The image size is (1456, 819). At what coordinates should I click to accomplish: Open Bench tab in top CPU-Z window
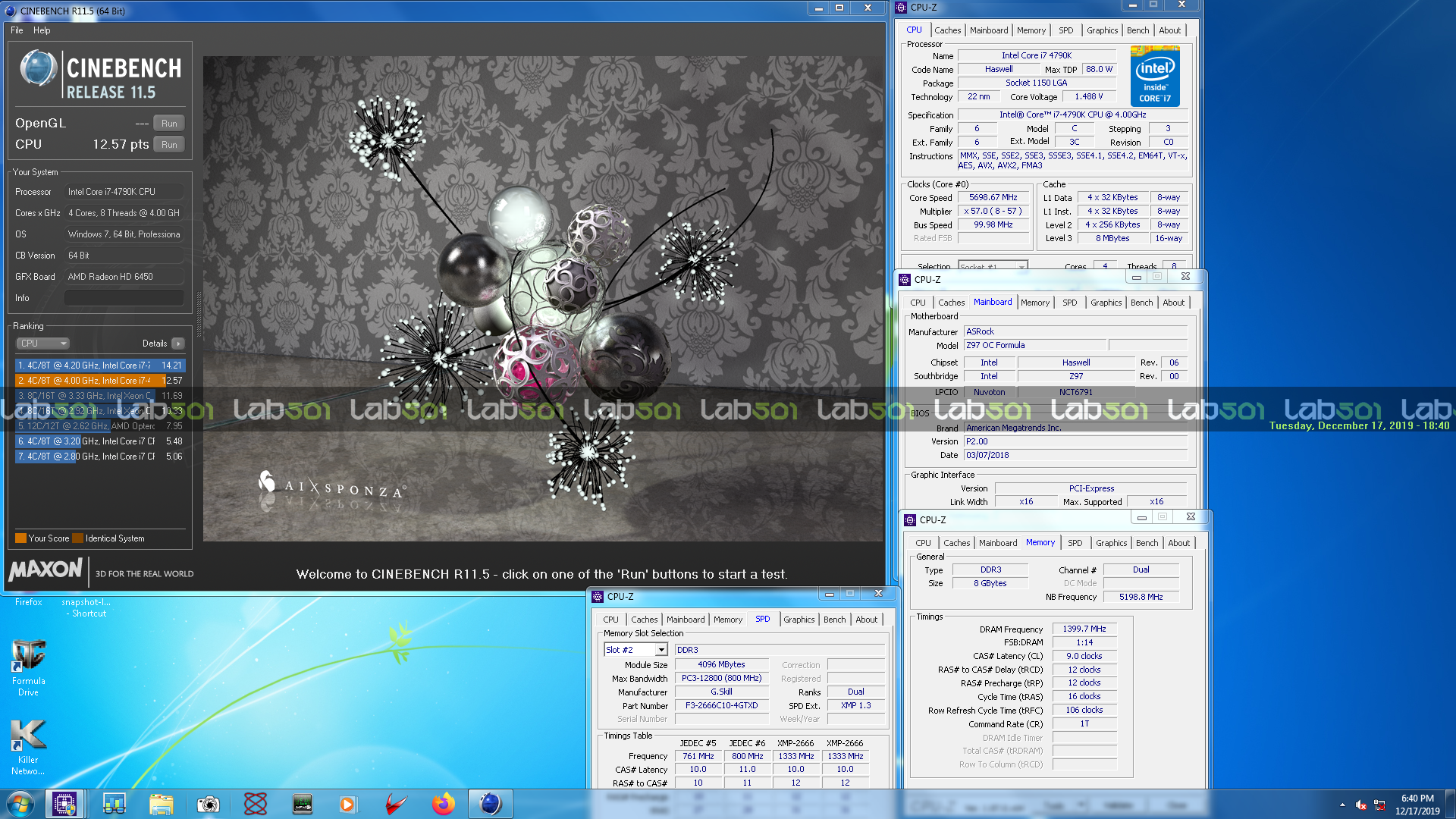pos(1137,30)
